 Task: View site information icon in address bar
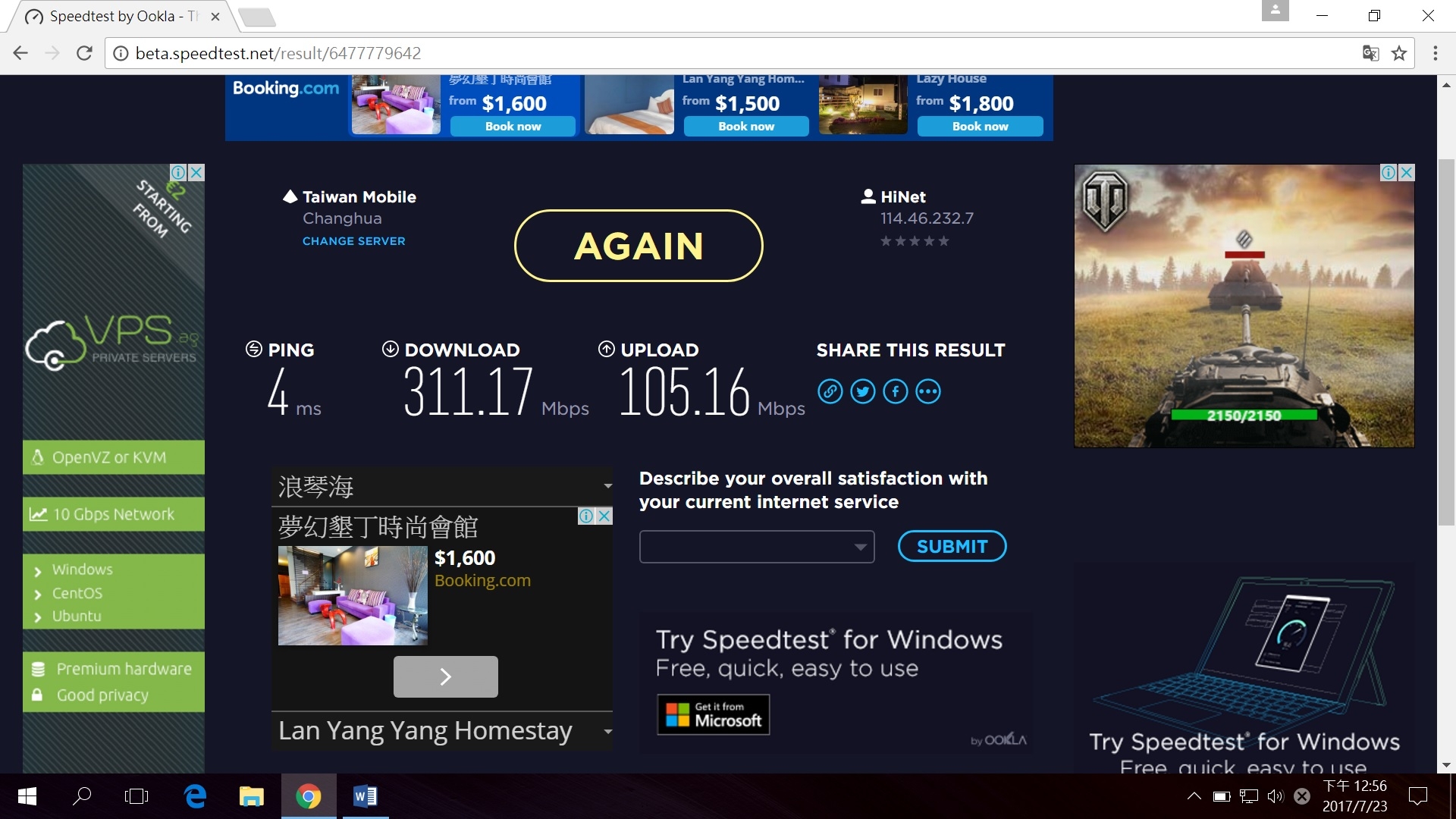click(x=120, y=53)
